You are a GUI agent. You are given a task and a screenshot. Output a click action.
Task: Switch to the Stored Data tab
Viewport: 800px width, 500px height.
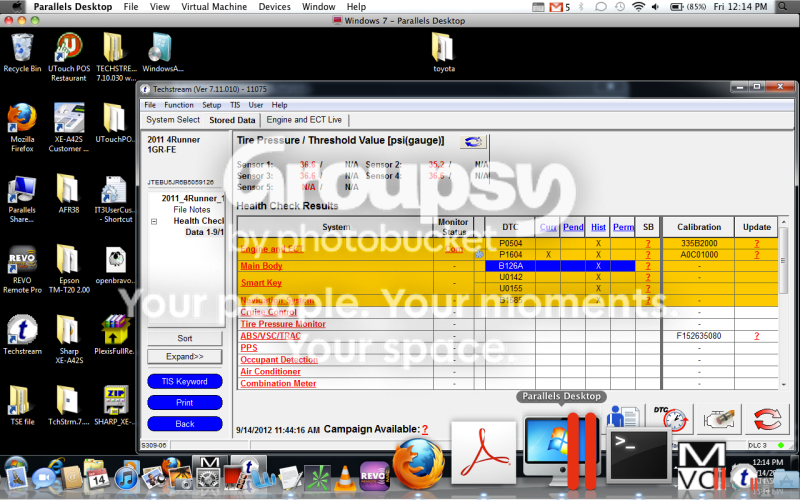click(x=232, y=120)
